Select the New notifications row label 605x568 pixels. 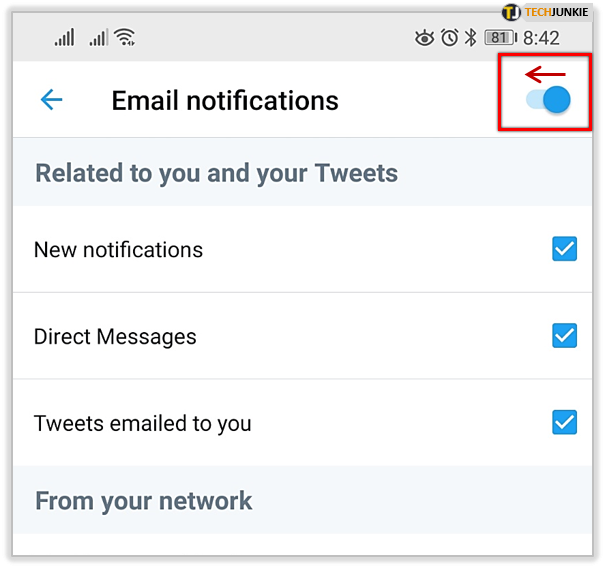click(118, 250)
